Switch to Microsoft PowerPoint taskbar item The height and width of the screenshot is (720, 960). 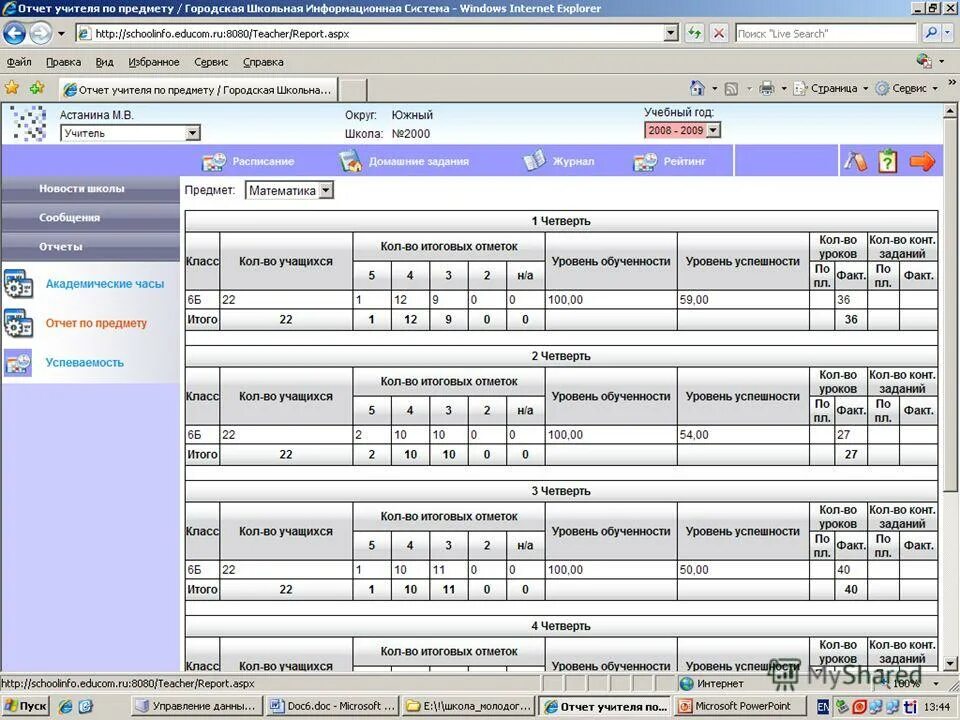pos(740,706)
